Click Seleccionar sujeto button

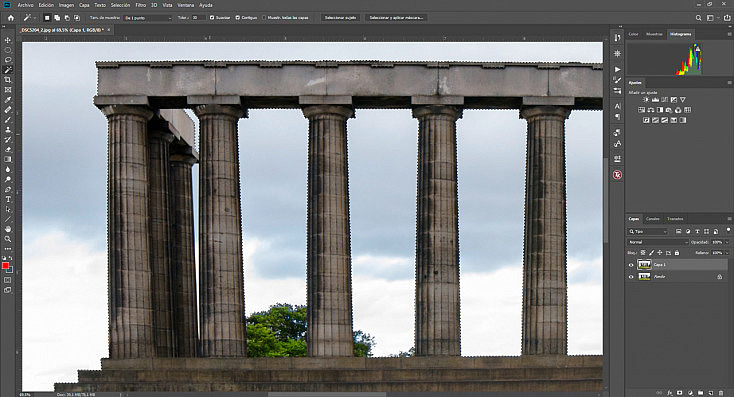click(340, 18)
